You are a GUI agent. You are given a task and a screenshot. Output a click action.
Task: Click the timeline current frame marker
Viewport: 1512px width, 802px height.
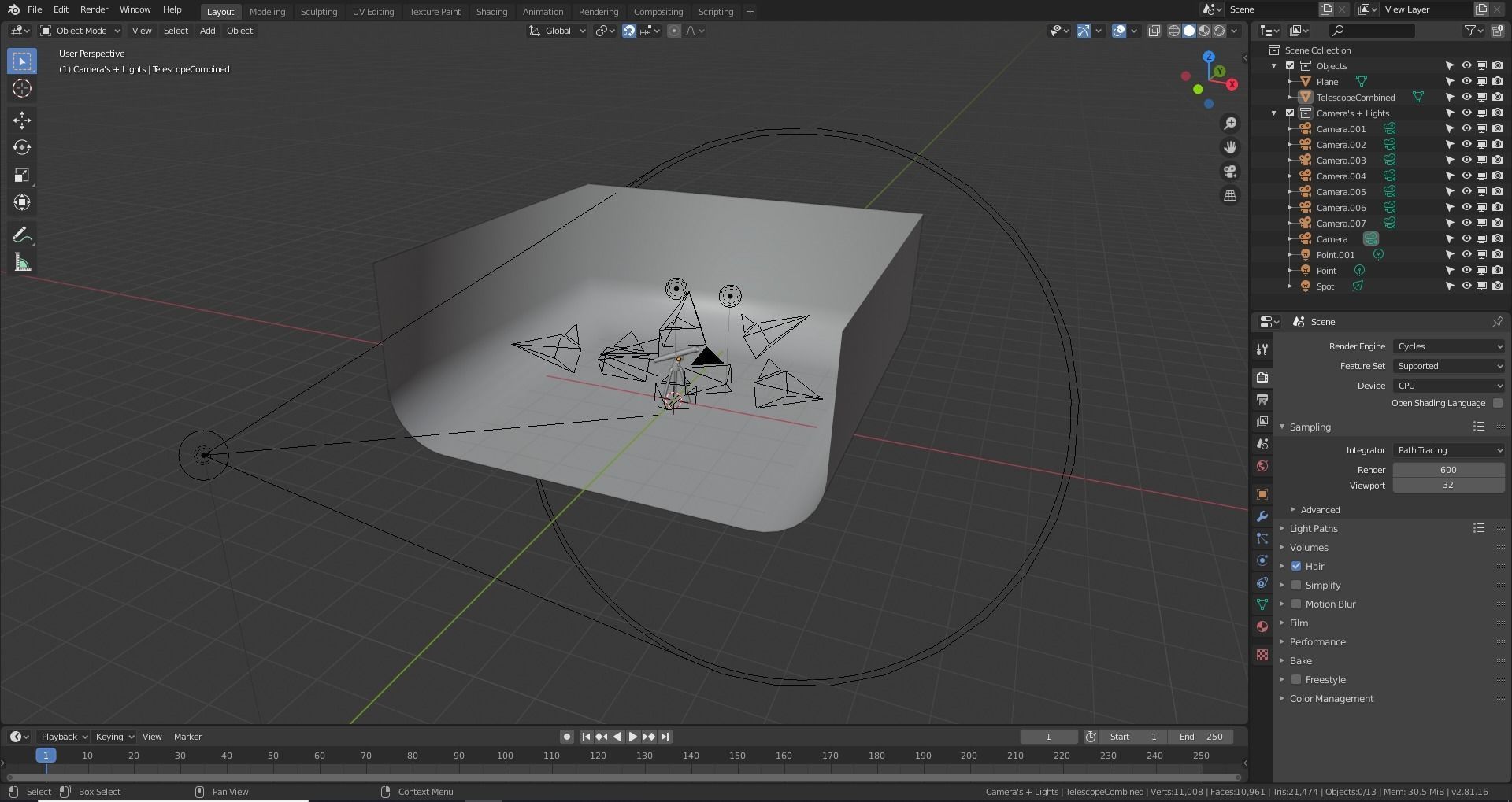point(46,756)
